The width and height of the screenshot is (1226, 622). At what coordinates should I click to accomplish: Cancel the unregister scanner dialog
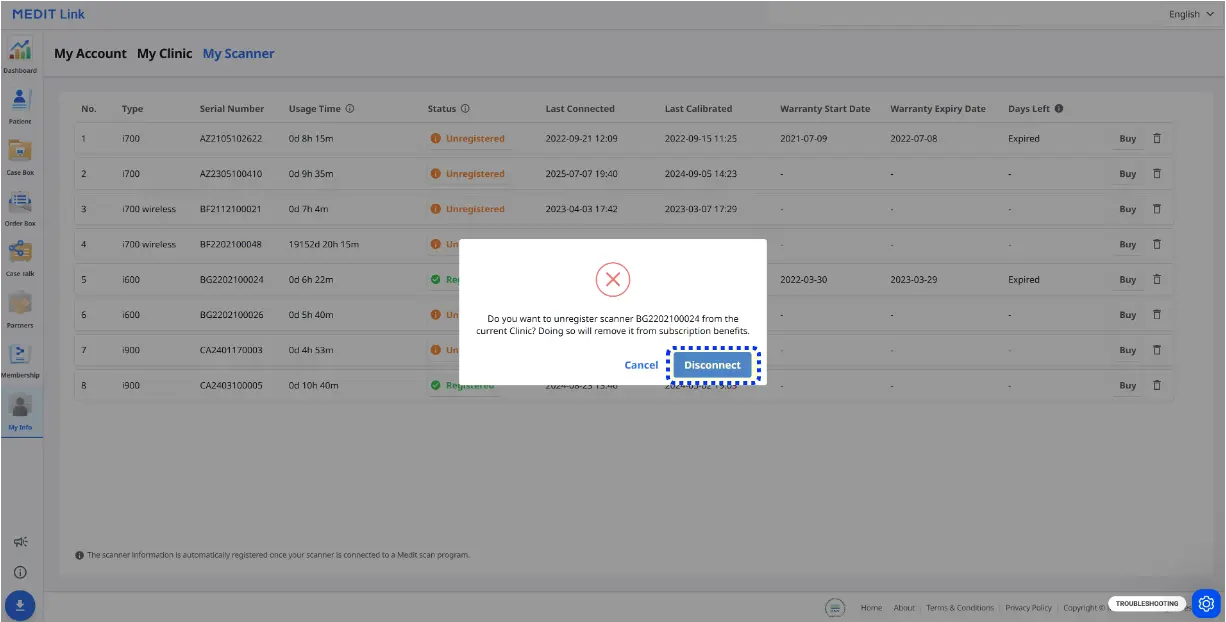click(x=641, y=365)
